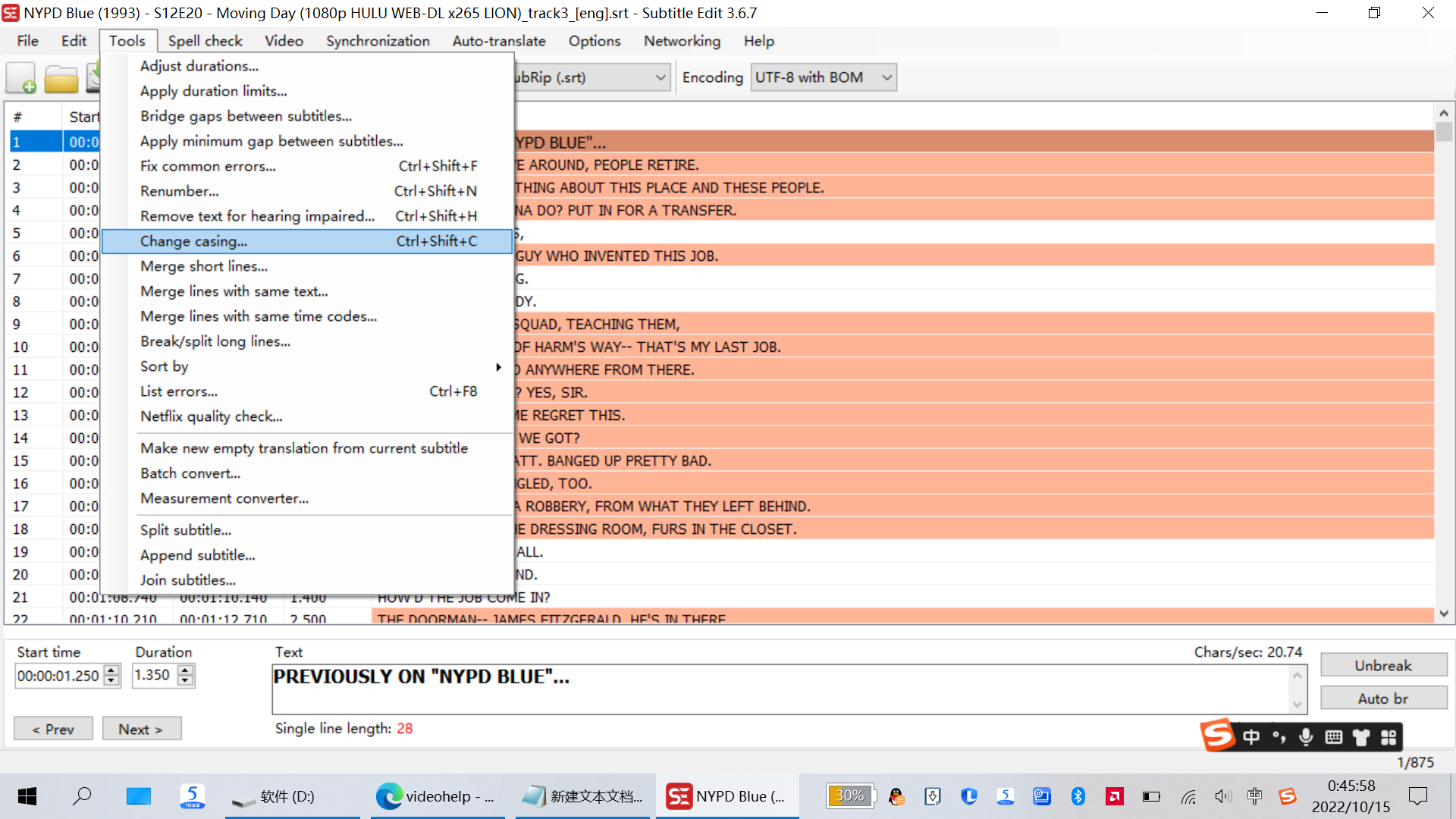Toggle Chinese/English input mode on Sogou bar

(1250, 736)
